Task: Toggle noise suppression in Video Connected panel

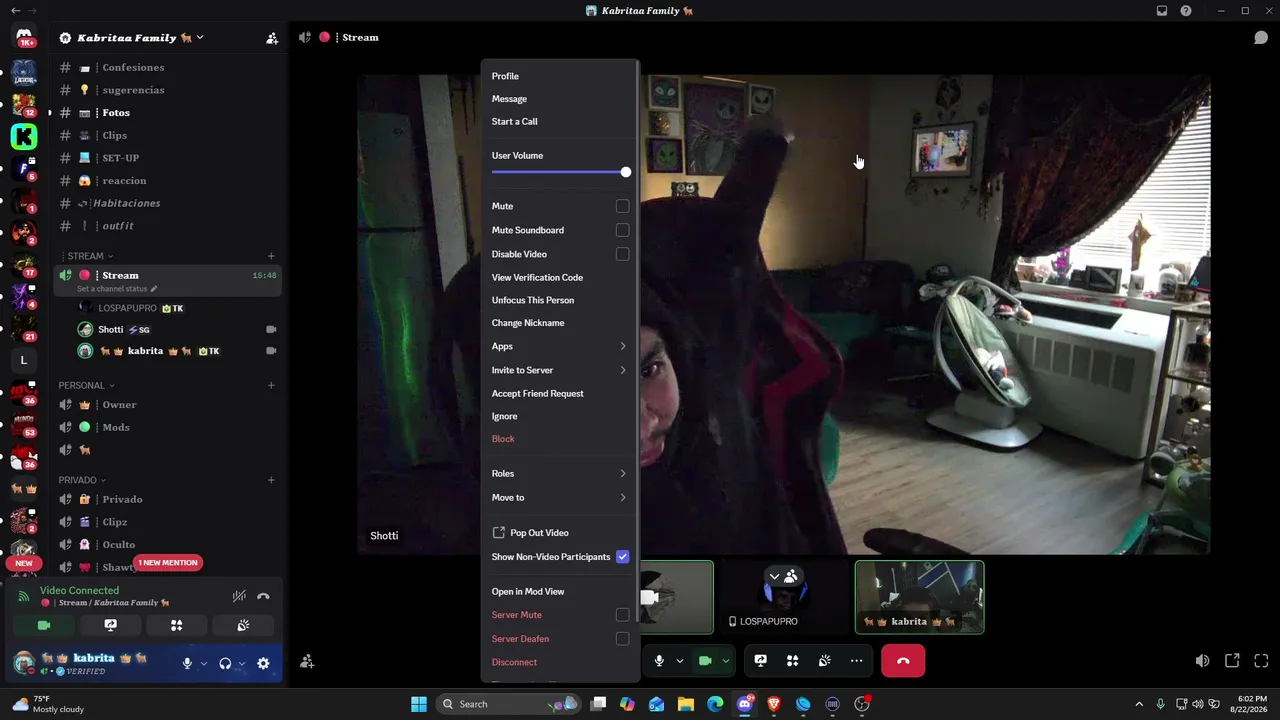Action: tap(239, 596)
